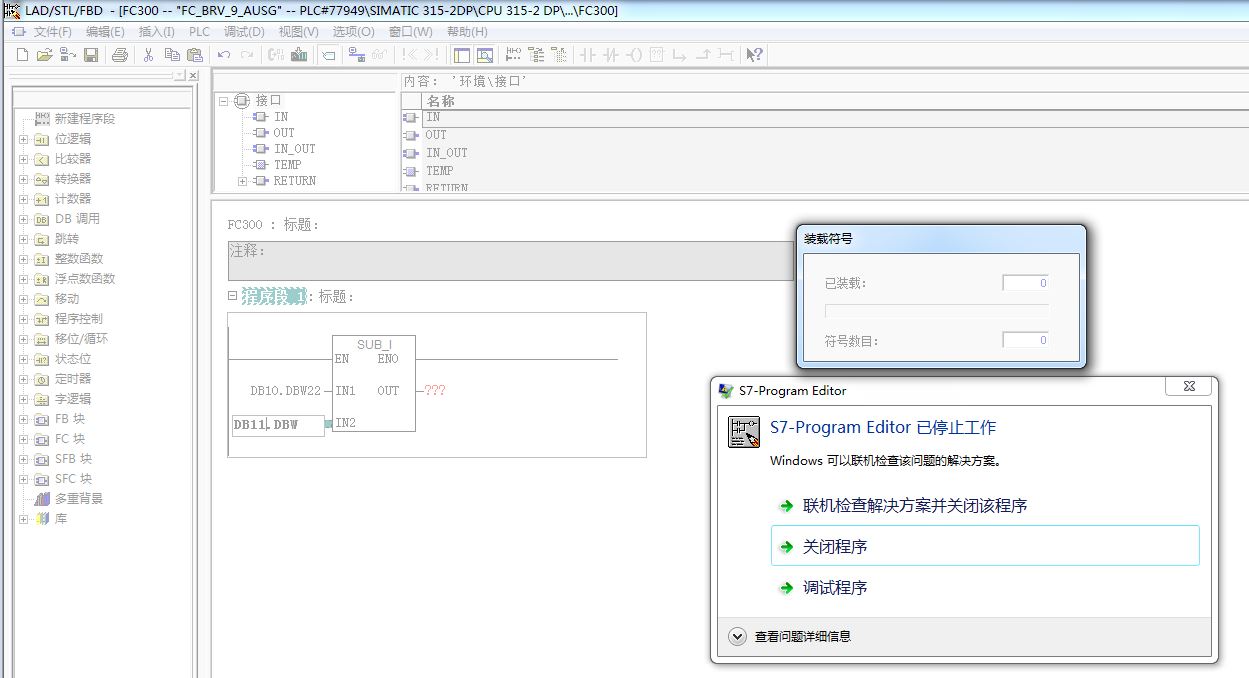This screenshot has width=1249, height=678.
Task: Click the Print toolbar icon
Action: 120,55
